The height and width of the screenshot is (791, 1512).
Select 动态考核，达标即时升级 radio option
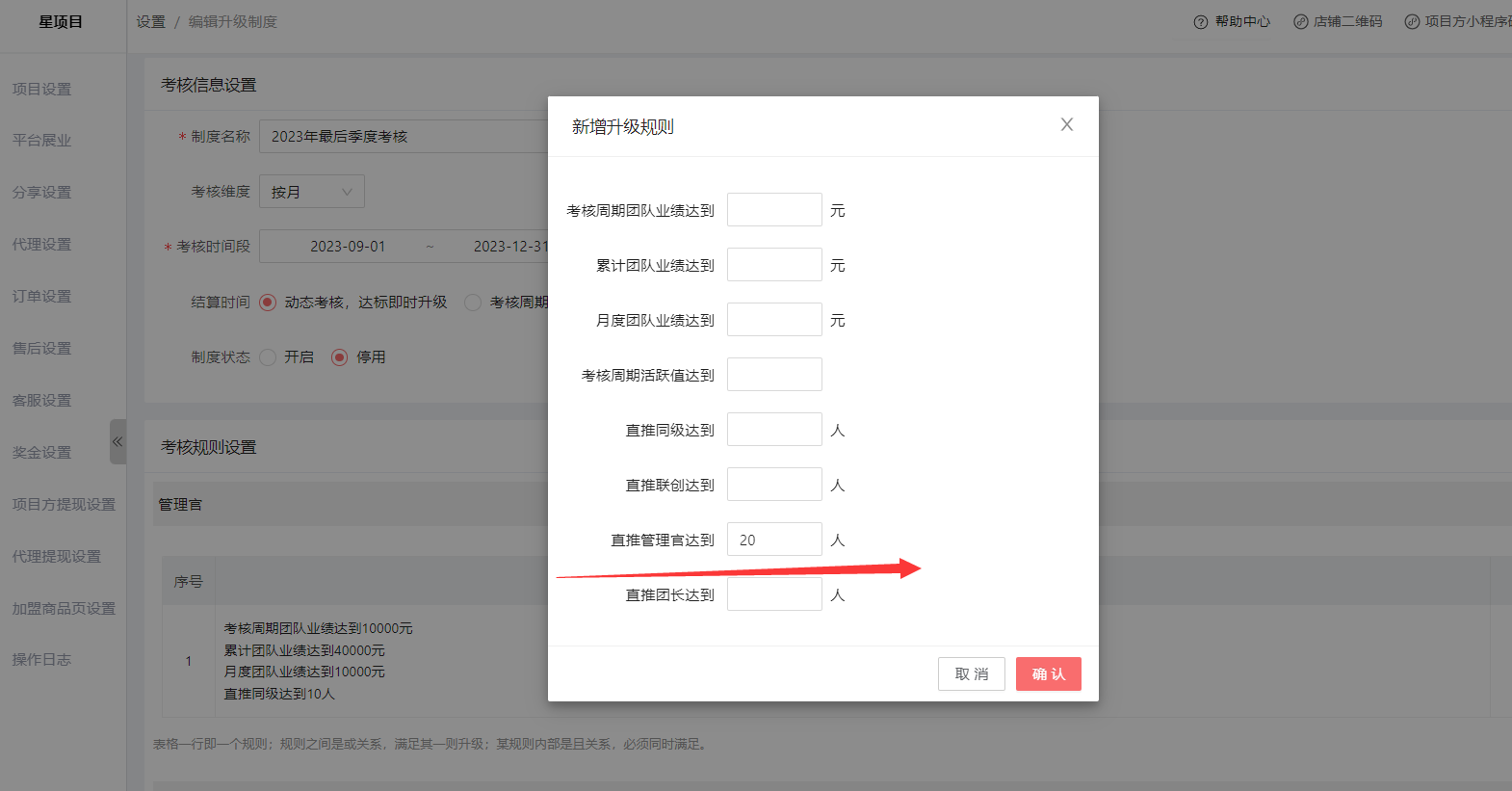click(268, 303)
